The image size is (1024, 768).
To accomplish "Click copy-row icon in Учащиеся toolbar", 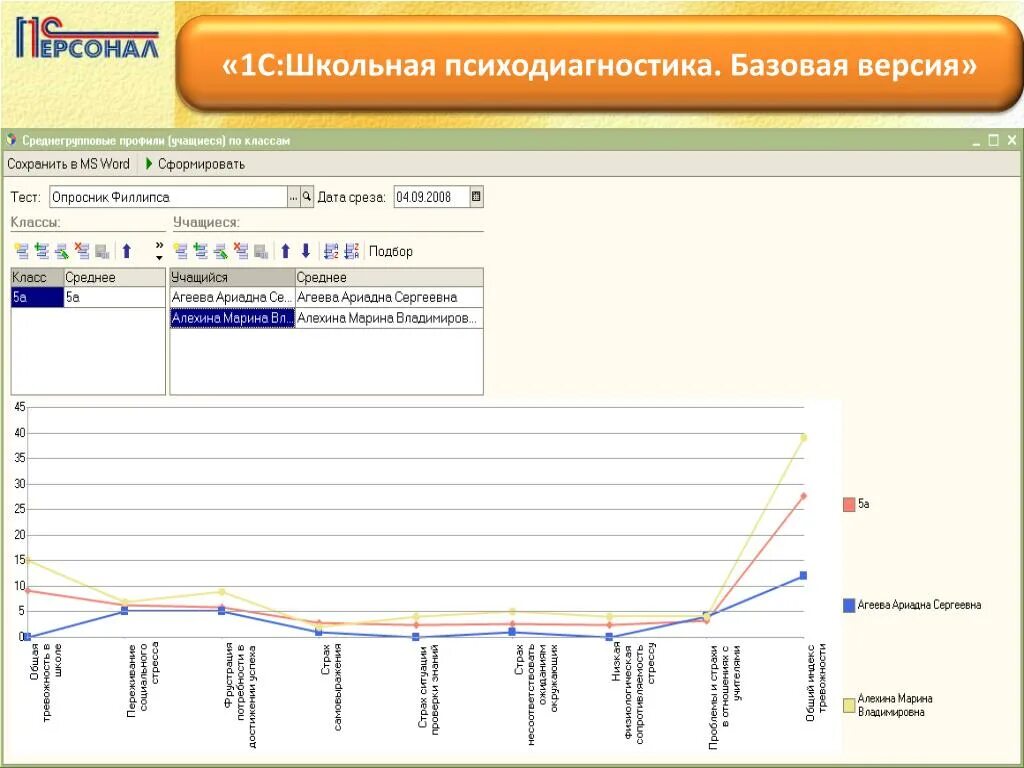I will pos(201,251).
